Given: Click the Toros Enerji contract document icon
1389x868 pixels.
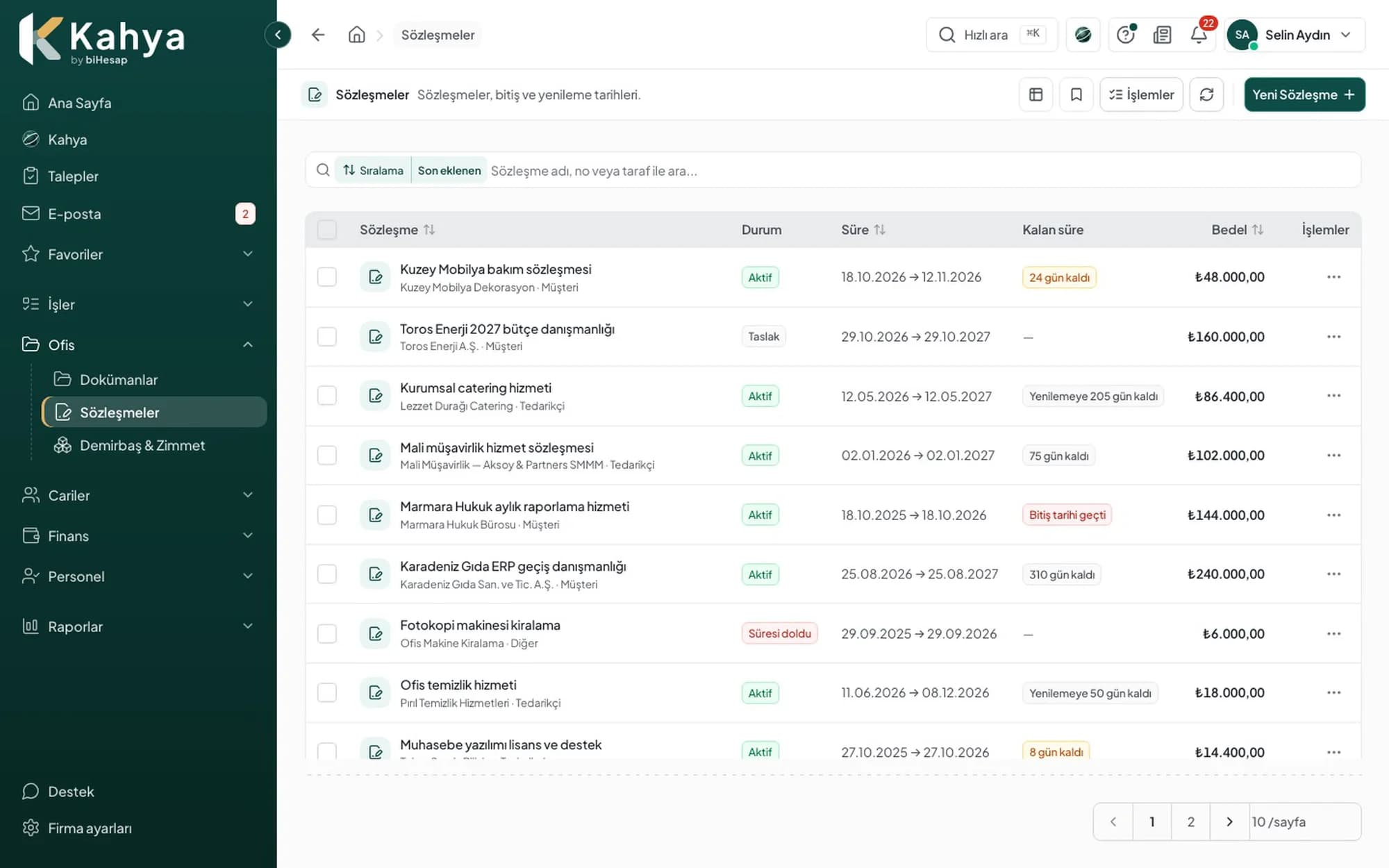Looking at the screenshot, I should 375,337.
